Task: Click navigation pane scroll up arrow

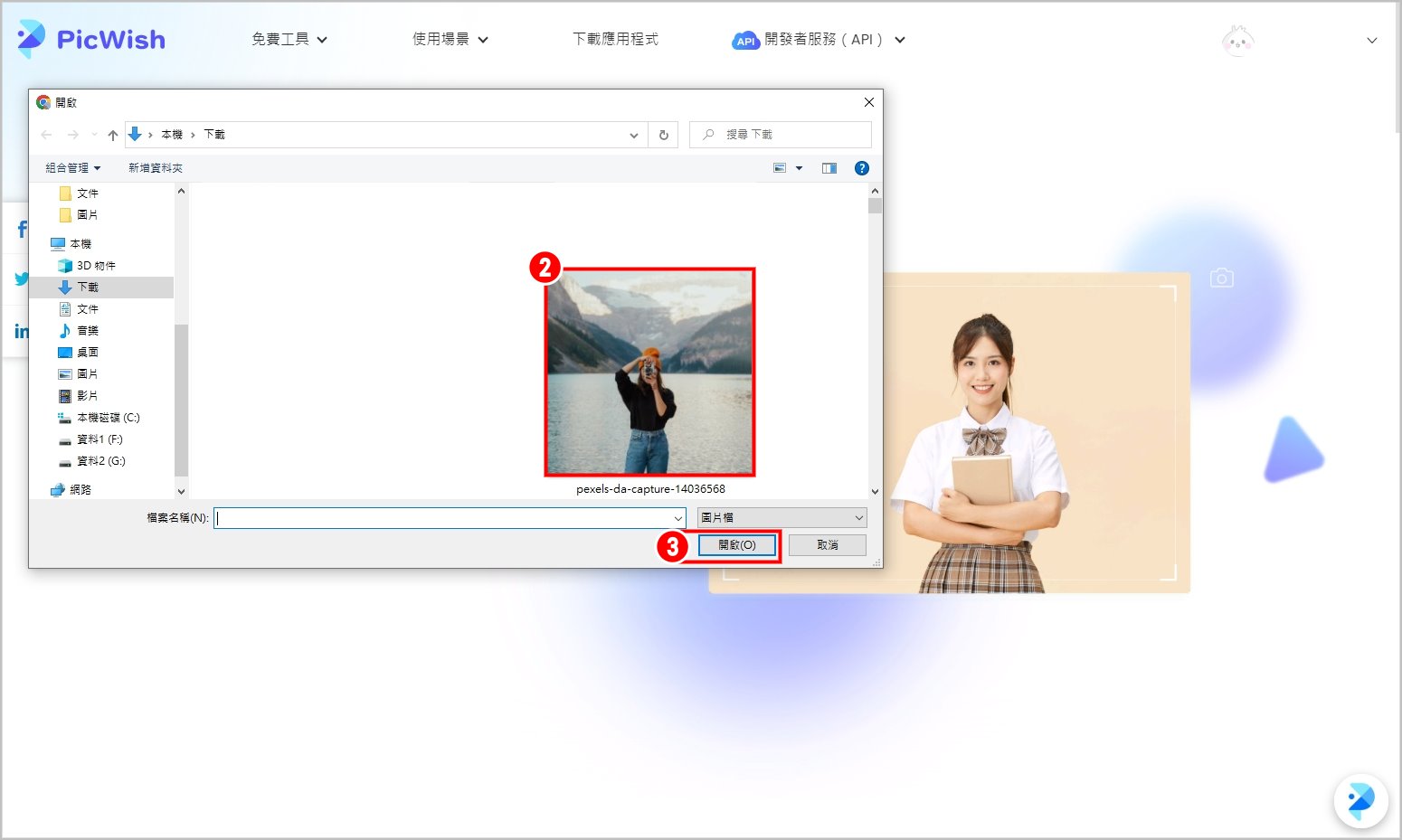Action: pos(181,191)
